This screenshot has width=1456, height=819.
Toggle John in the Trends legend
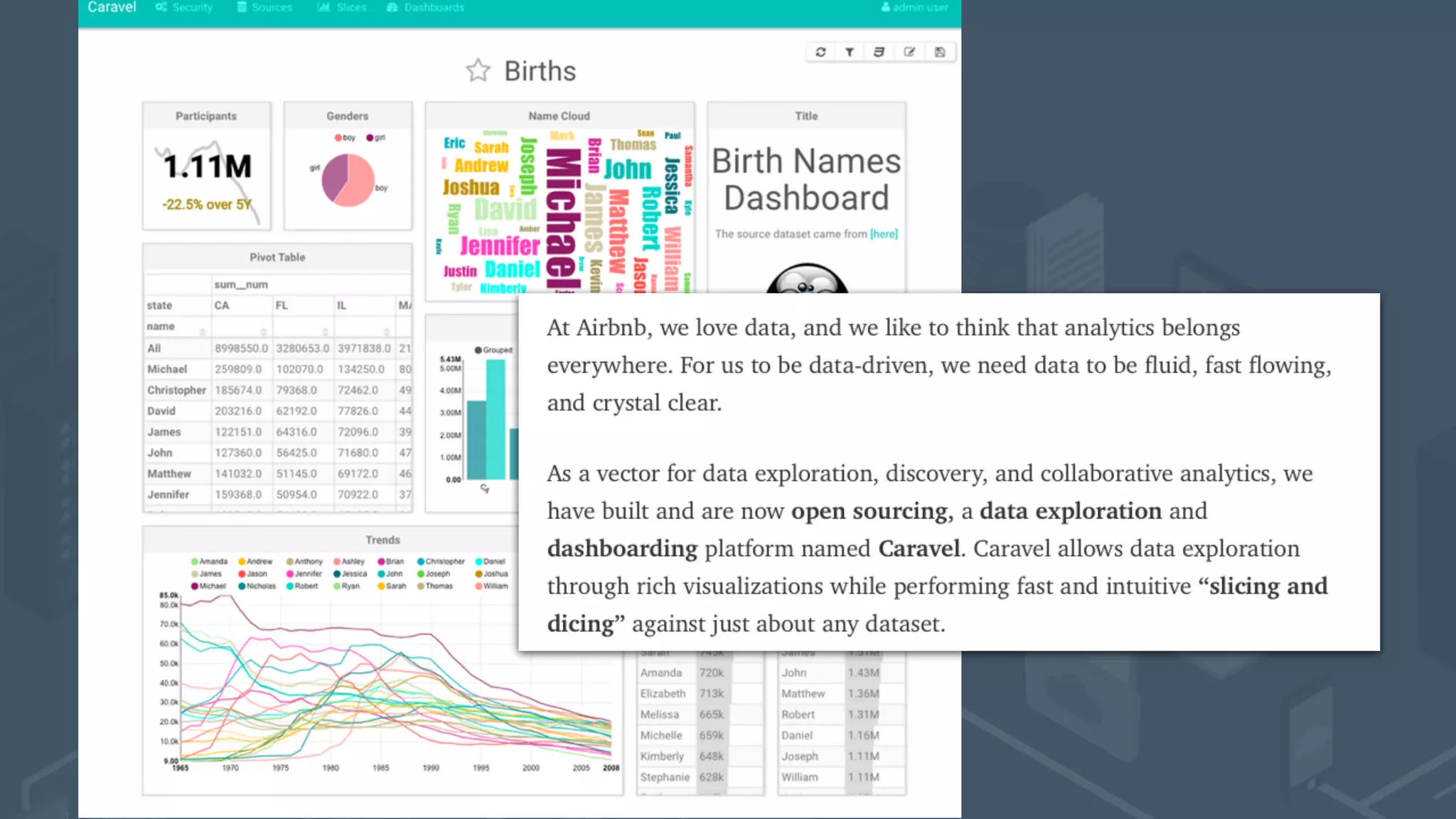click(x=390, y=574)
